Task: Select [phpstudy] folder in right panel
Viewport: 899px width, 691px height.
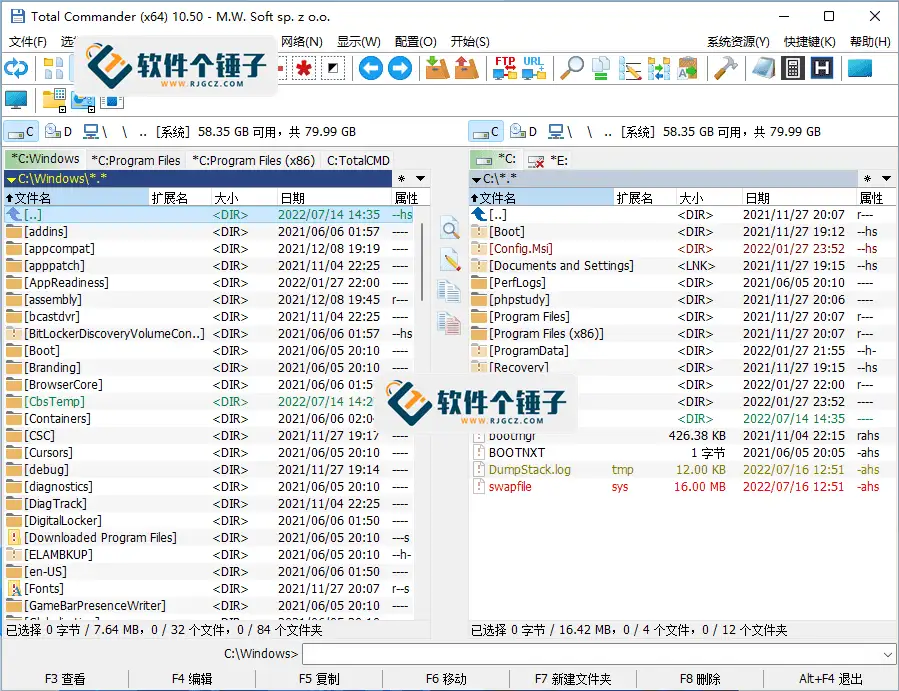Action: coord(682,299)
